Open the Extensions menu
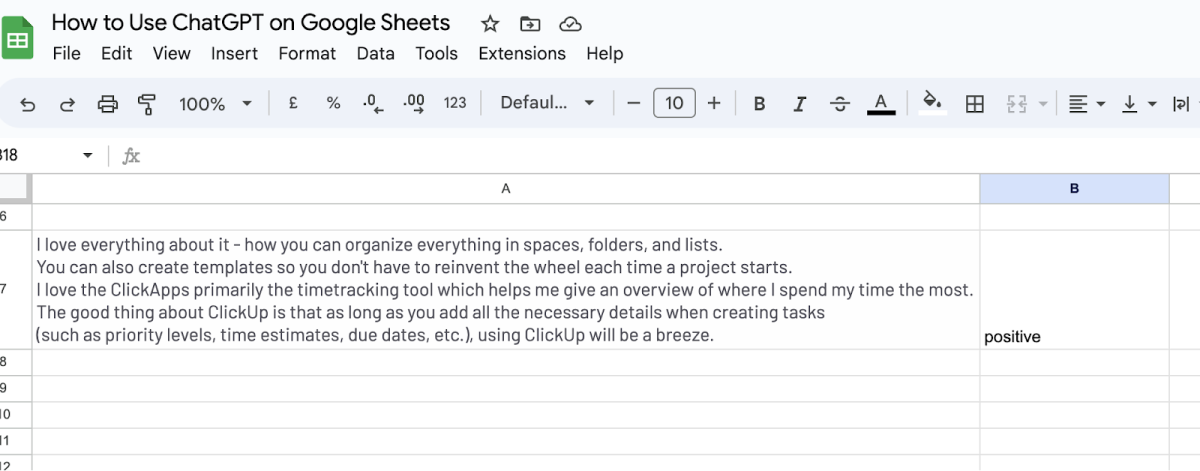Viewport: 1200px width, 471px height. pyautogui.click(x=522, y=53)
